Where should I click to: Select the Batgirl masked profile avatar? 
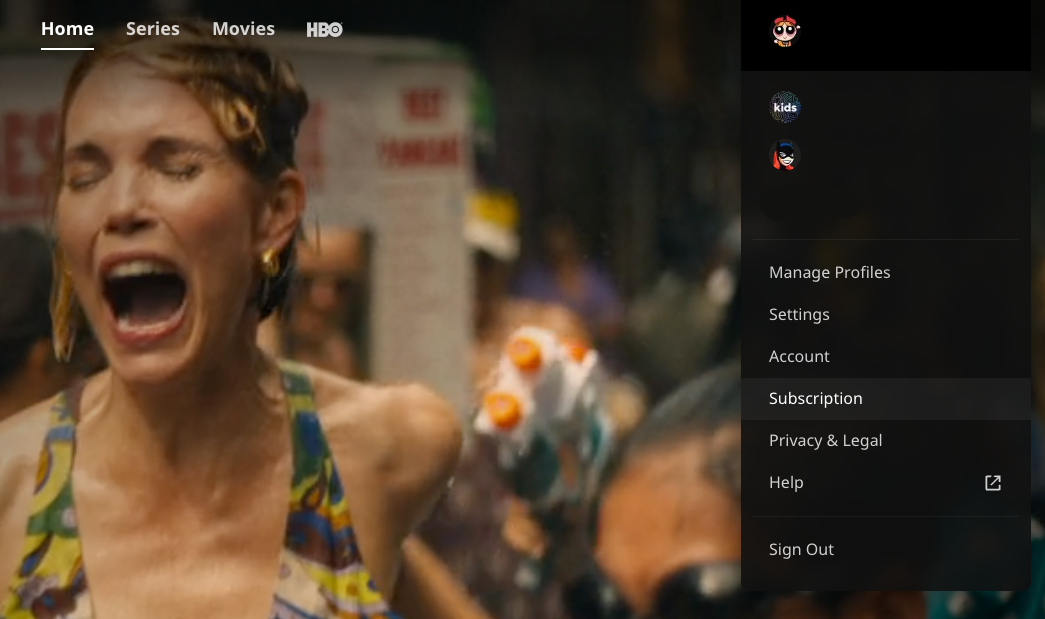(786, 156)
